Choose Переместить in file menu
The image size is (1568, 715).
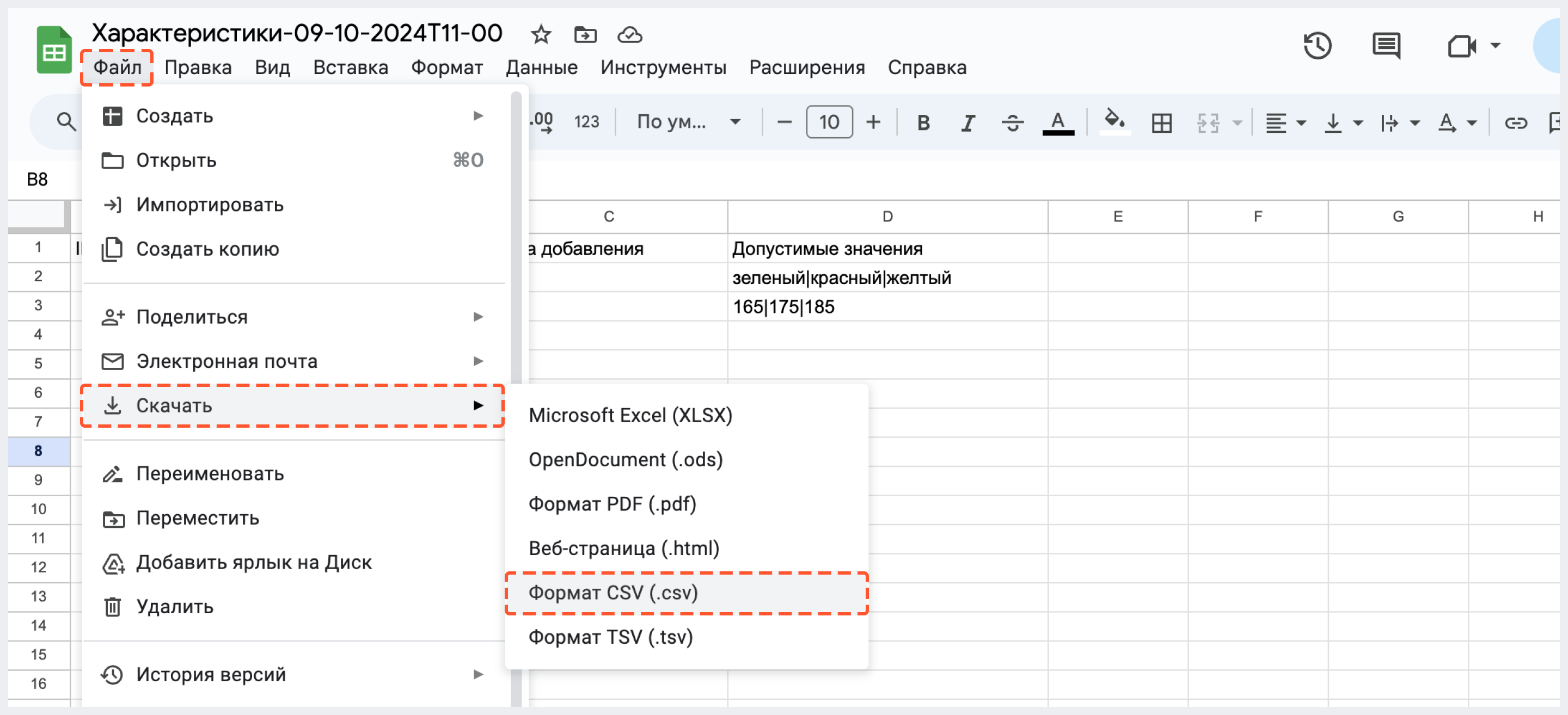(293, 518)
